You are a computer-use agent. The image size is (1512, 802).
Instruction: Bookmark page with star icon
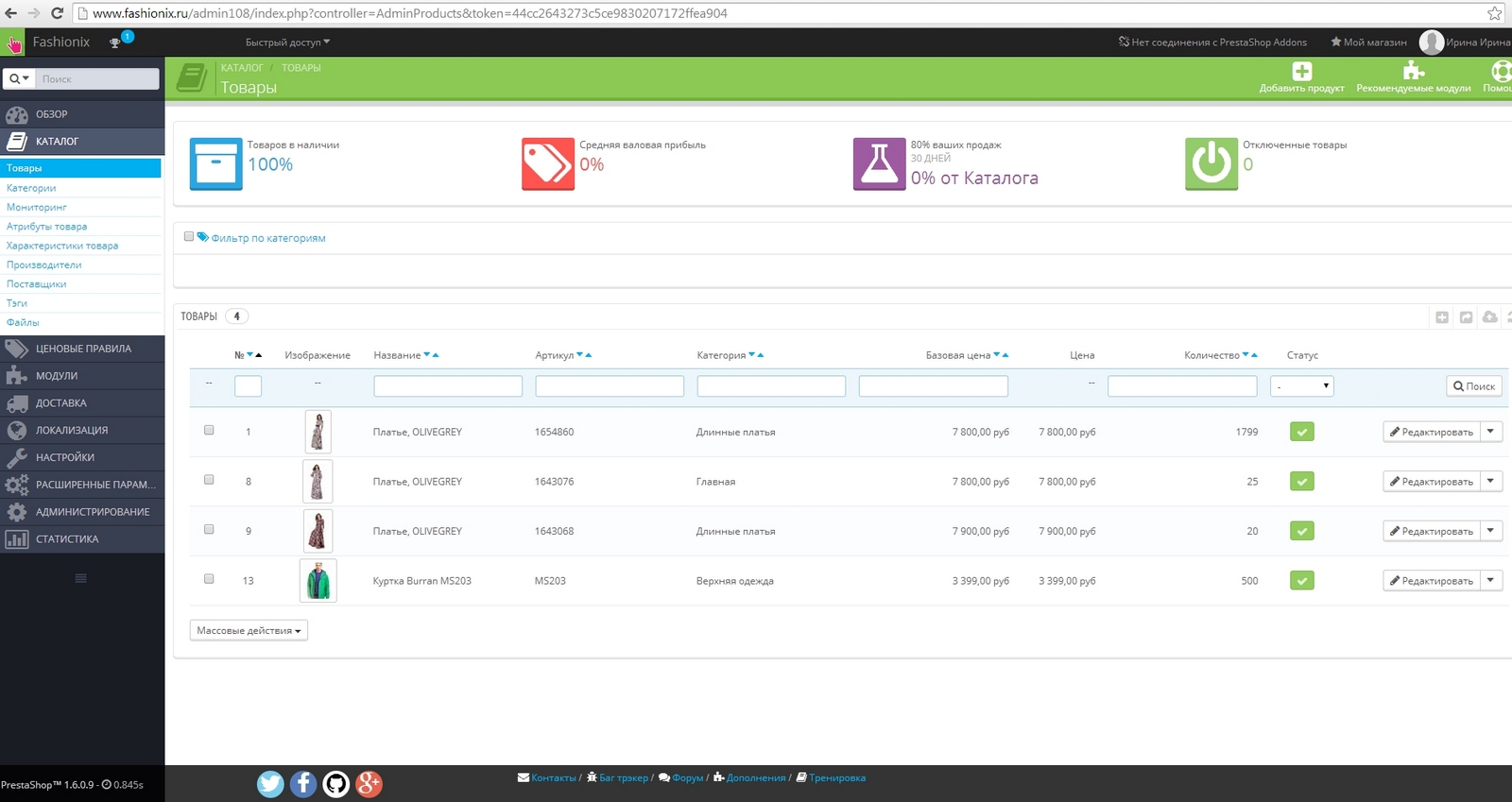point(1494,13)
